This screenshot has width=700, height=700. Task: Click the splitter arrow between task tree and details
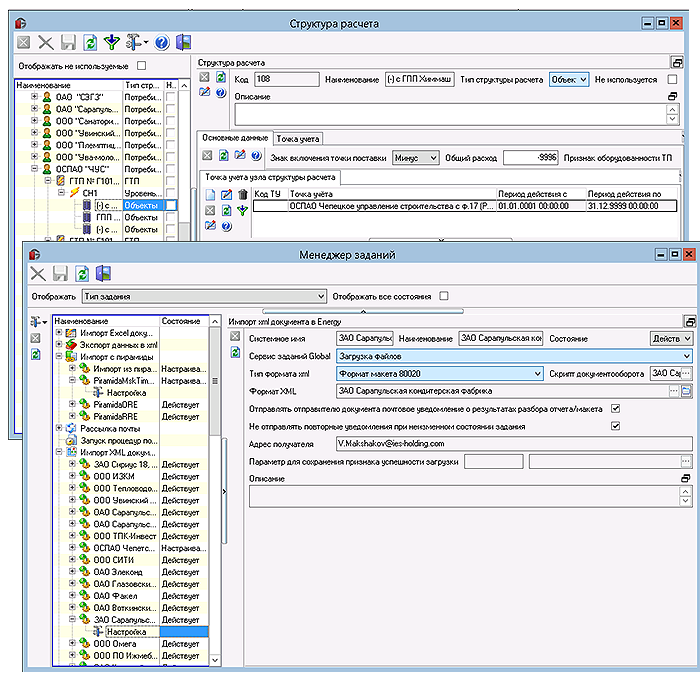click(224, 491)
